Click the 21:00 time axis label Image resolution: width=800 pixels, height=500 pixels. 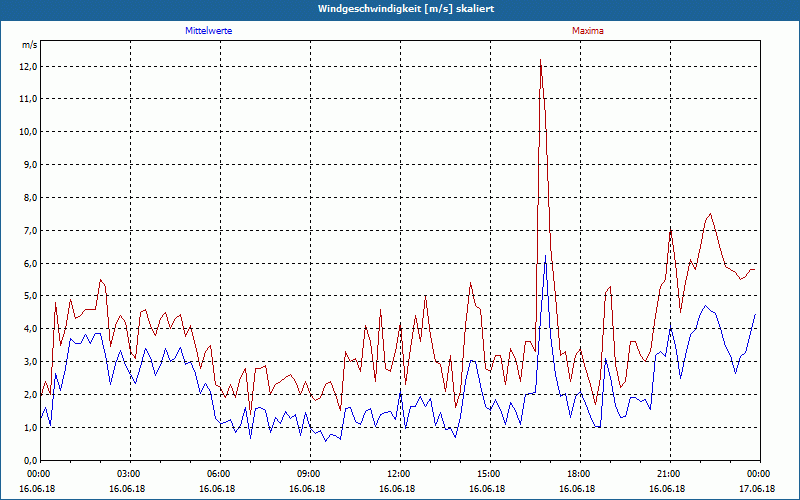(x=670, y=474)
